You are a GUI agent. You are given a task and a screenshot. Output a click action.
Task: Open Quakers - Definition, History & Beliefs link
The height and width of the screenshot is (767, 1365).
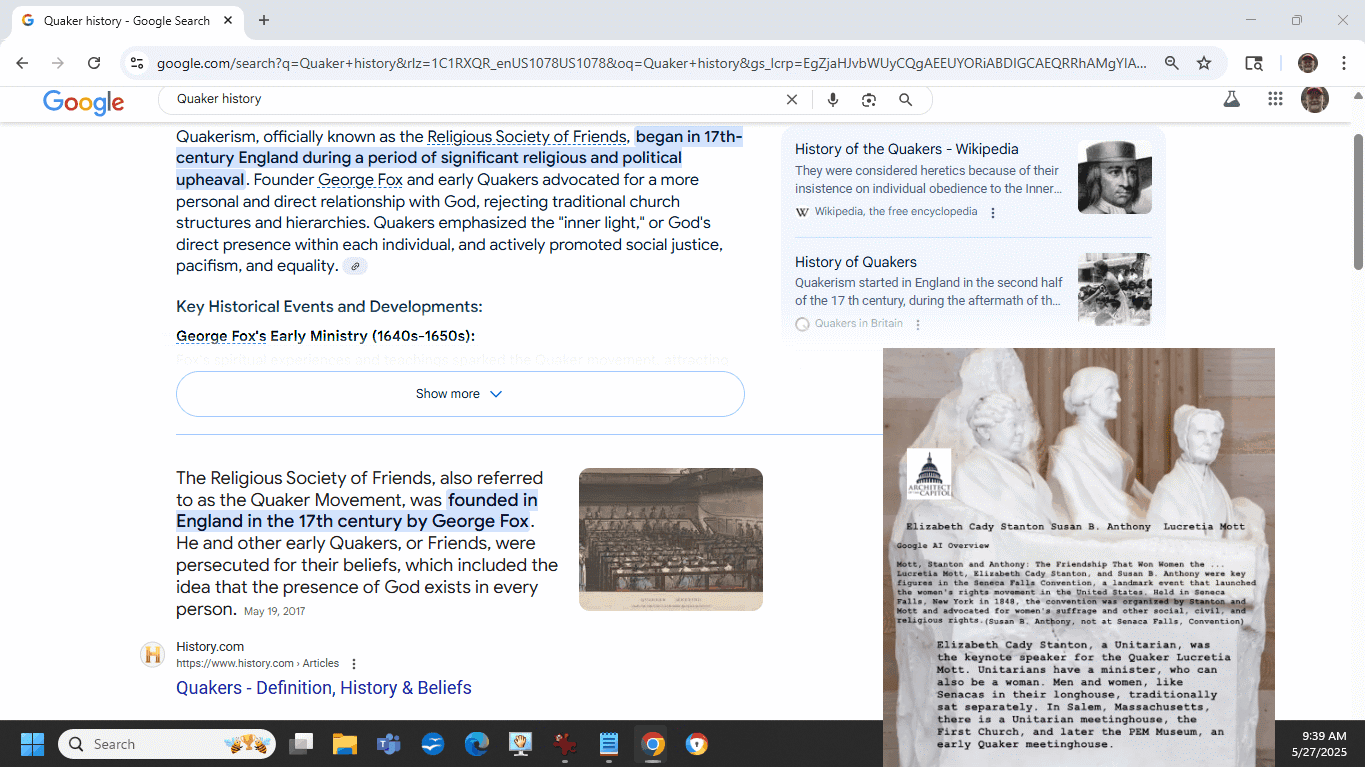pyautogui.click(x=324, y=688)
